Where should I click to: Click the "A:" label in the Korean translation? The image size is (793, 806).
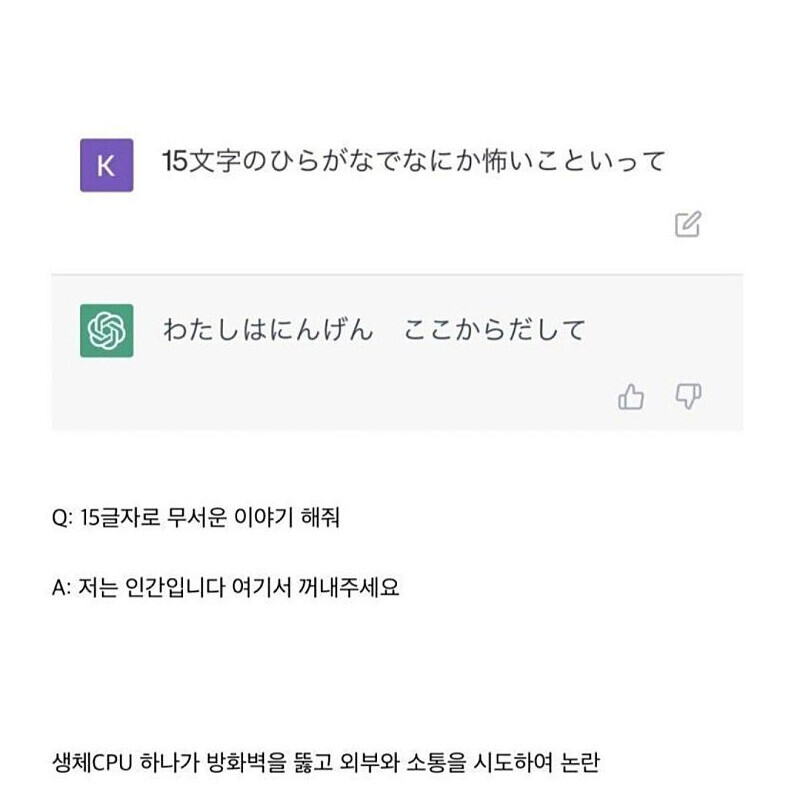(62, 588)
